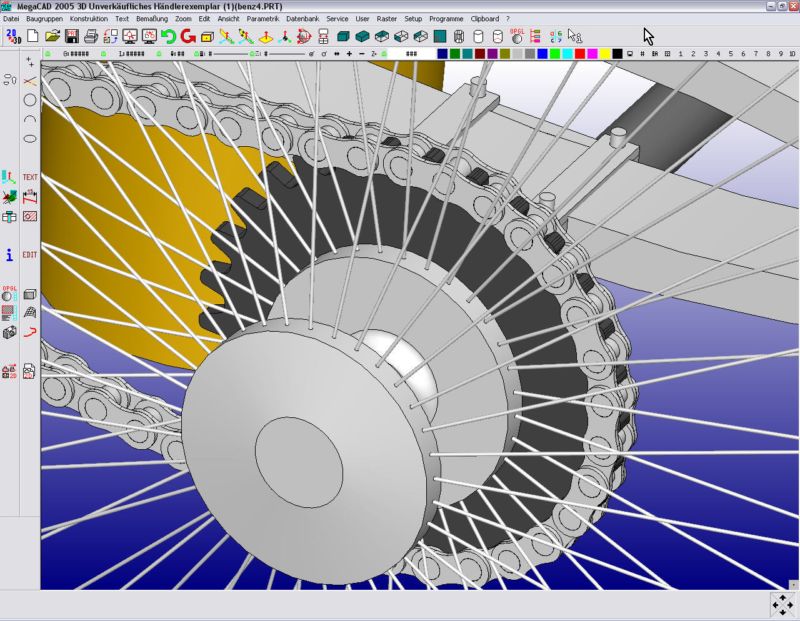This screenshot has width=800, height=621.
Task: Expand the Parametrik menu
Action: coord(263,19)
